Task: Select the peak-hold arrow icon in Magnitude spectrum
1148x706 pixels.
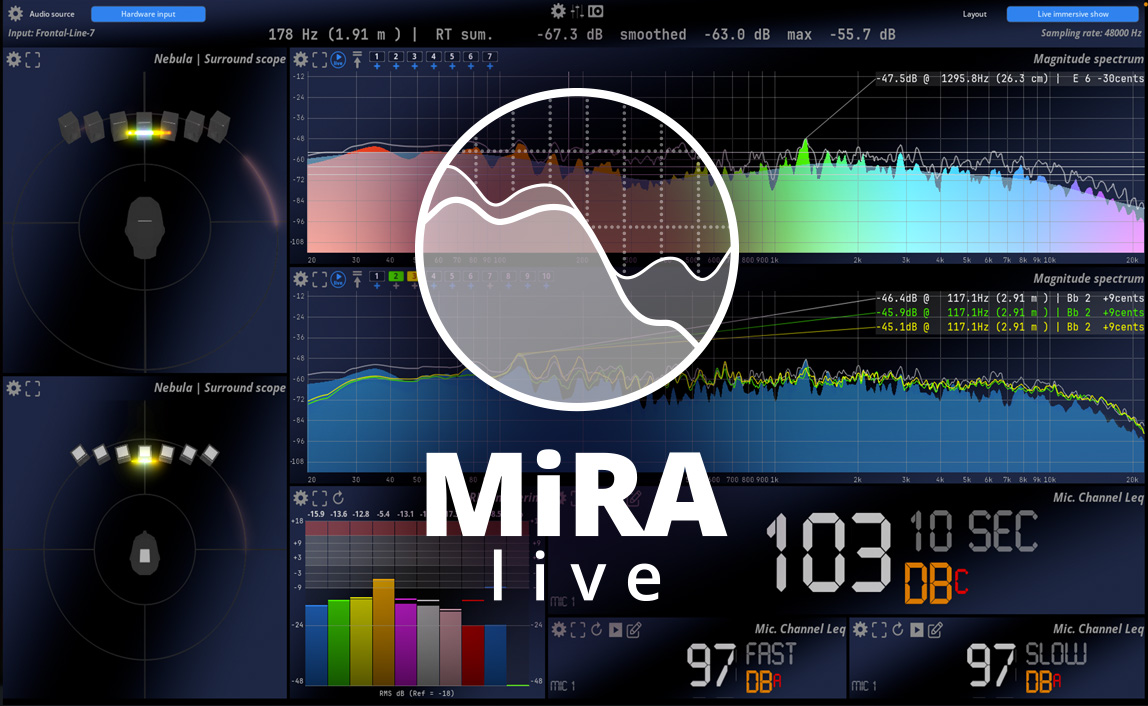Action: click(358, 60)
